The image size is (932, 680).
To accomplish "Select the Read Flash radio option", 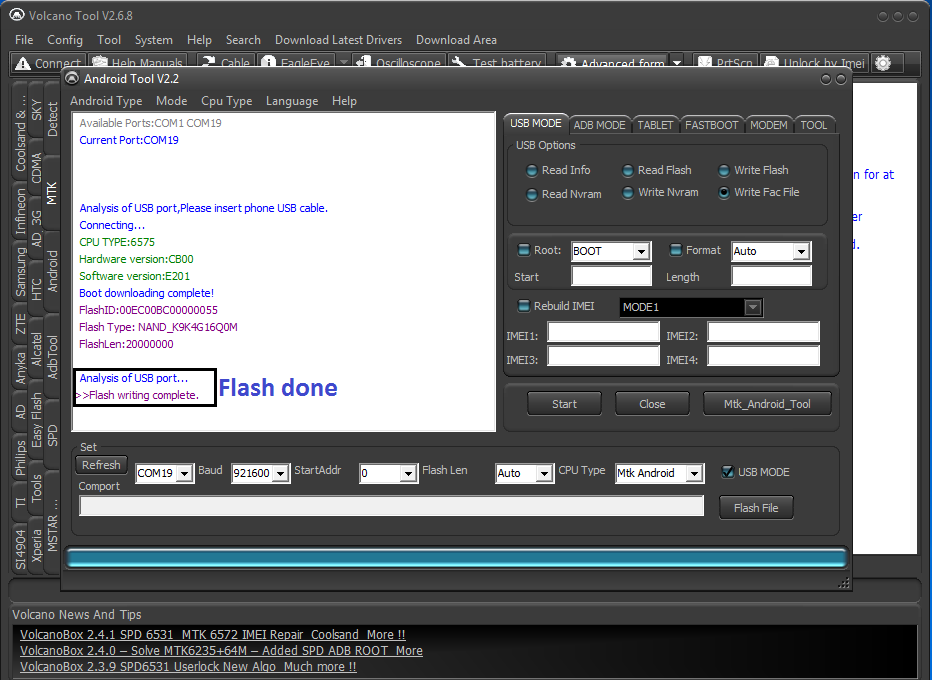I will click(x=628, y=171).
